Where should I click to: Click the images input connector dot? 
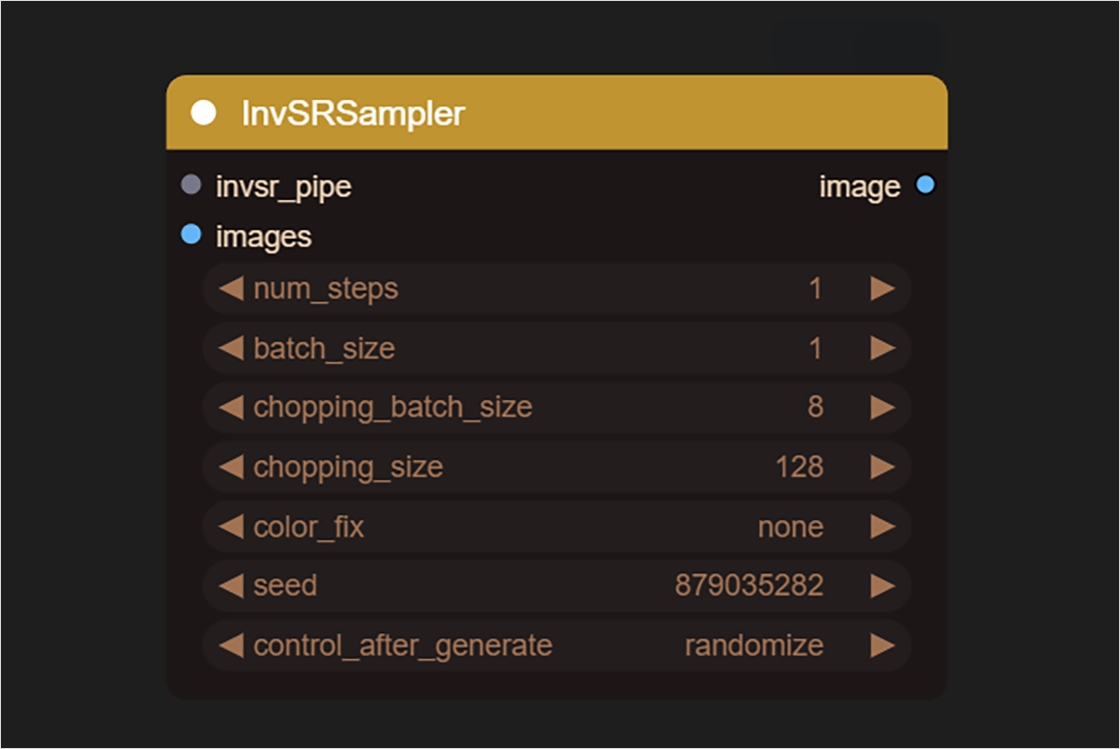pos(191,235)
